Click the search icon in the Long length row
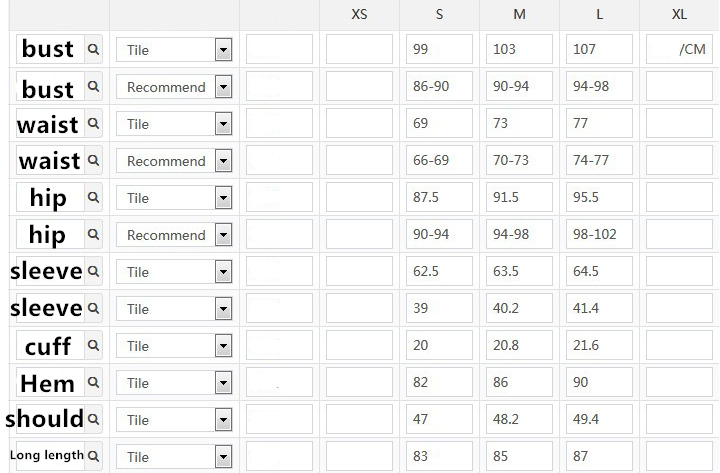This screenshot has width=720, height=473. pyautogui.click(x=93, y=456)
